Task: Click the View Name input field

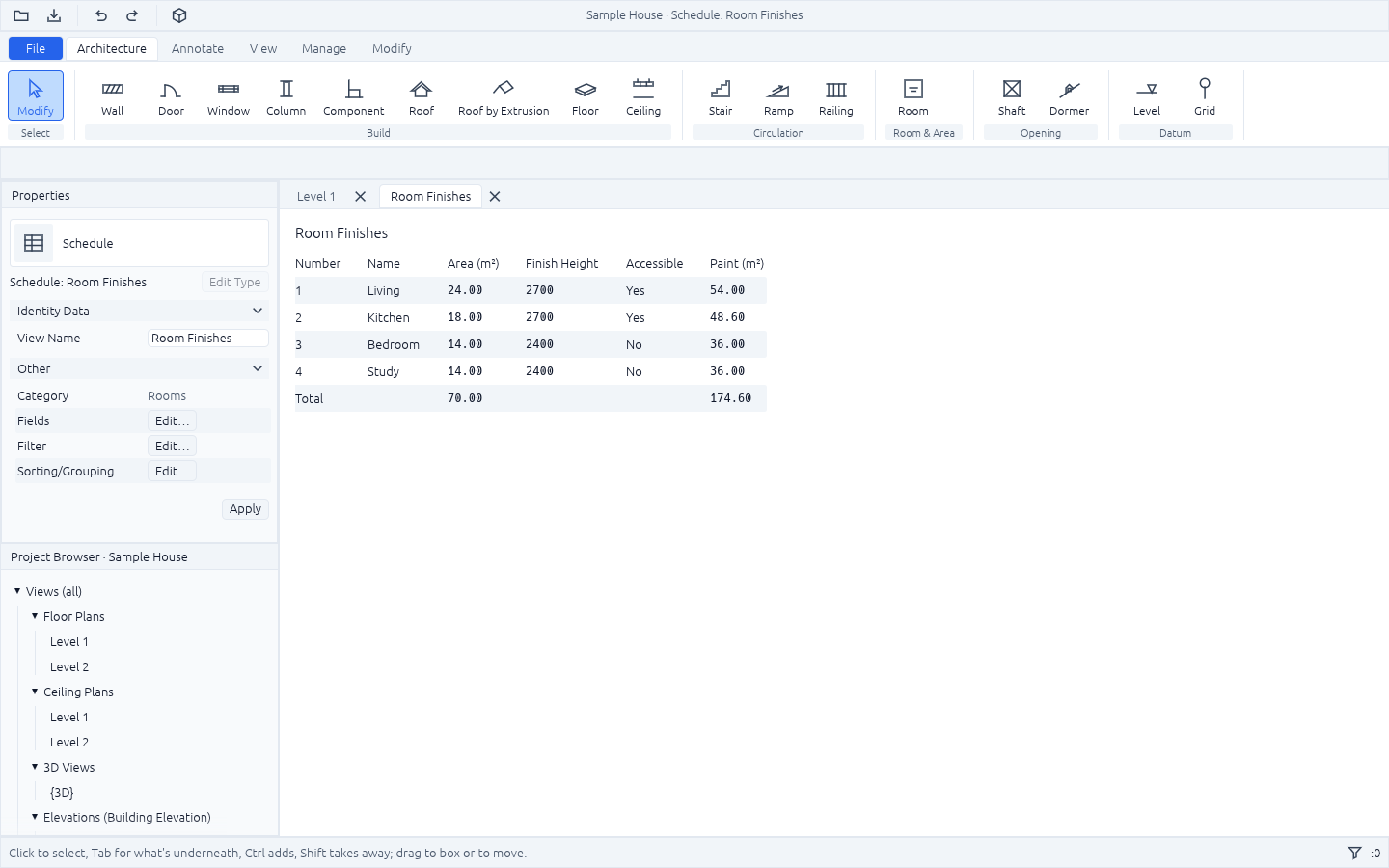Action: pyautogui.click(x=207, y=339)
